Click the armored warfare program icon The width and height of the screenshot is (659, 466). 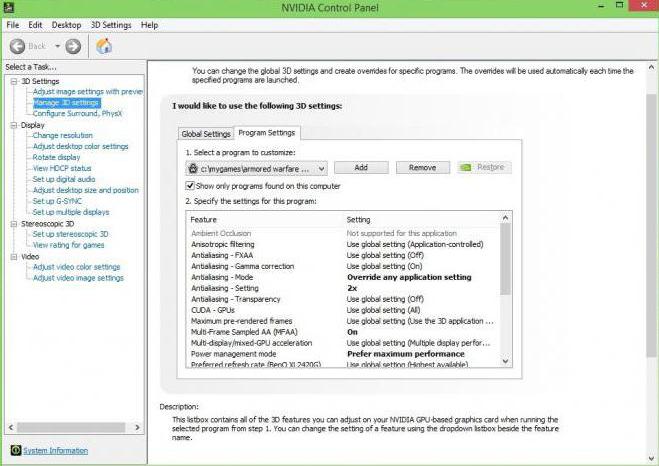193,168
